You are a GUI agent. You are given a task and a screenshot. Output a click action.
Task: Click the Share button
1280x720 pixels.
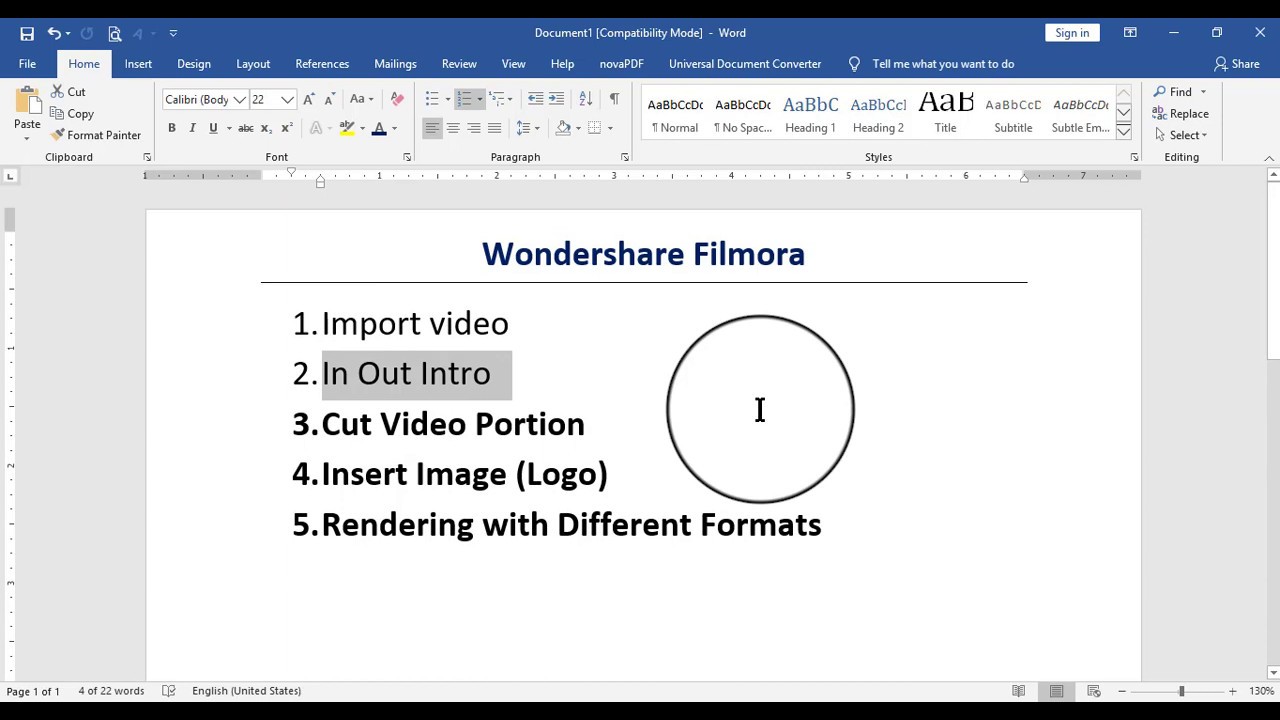click(1237, 64)
